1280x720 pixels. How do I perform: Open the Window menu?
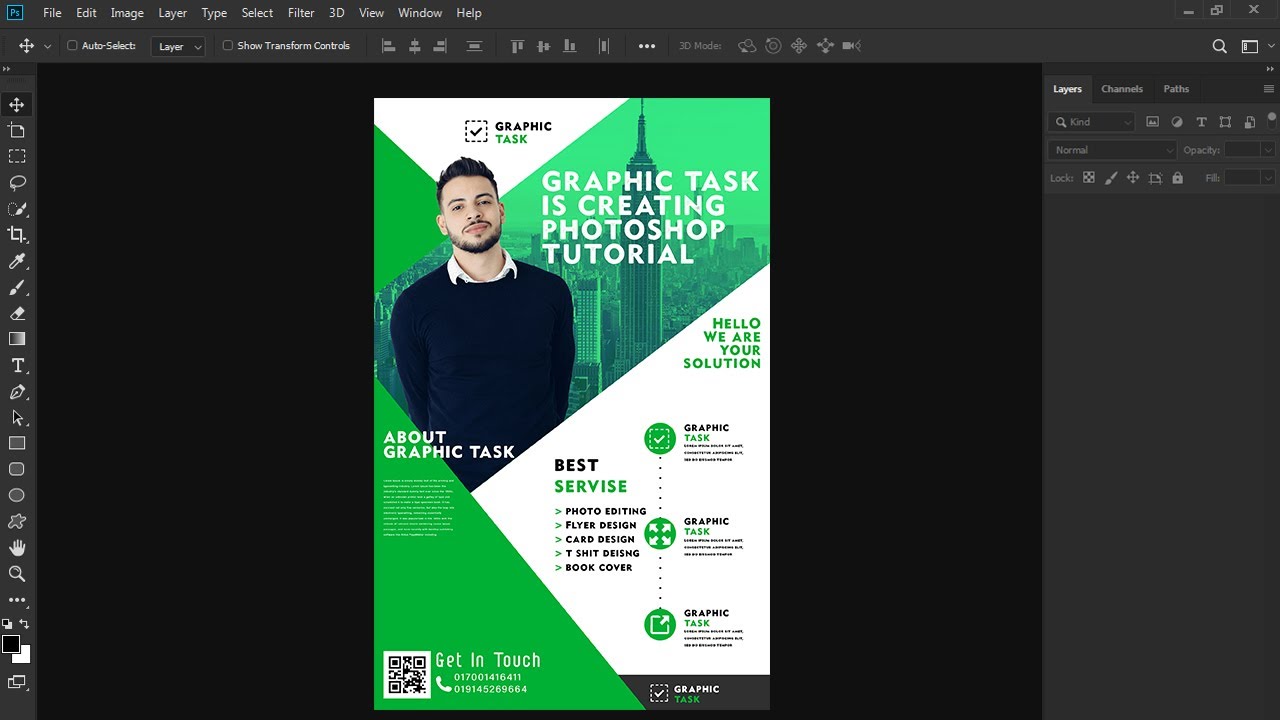[420, 13]
